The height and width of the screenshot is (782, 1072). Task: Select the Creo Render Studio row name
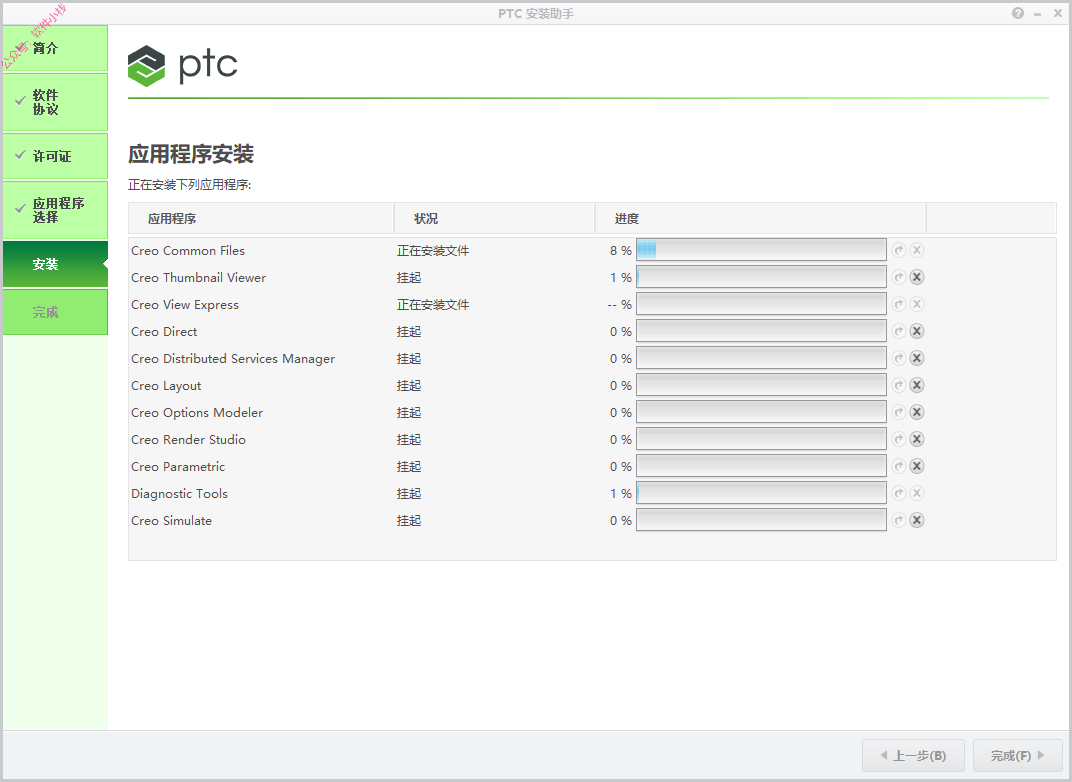point(188,440)
